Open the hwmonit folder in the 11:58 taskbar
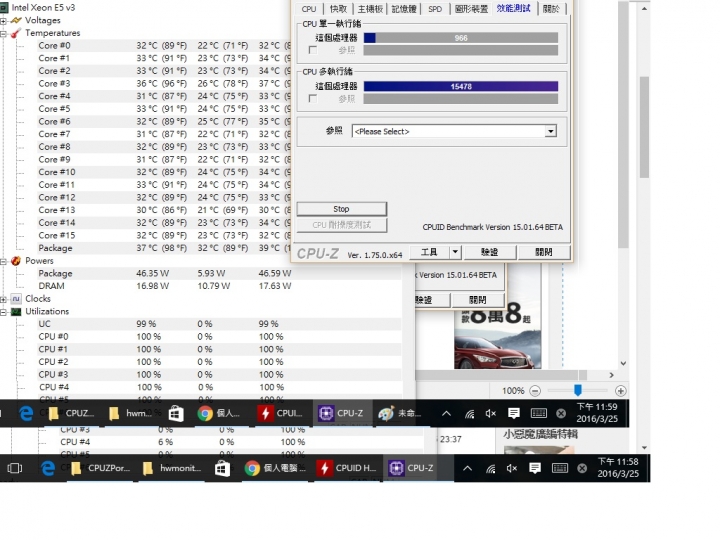This screenshot has width=720, height=540. pyautogui.click(x=172, y=468)
